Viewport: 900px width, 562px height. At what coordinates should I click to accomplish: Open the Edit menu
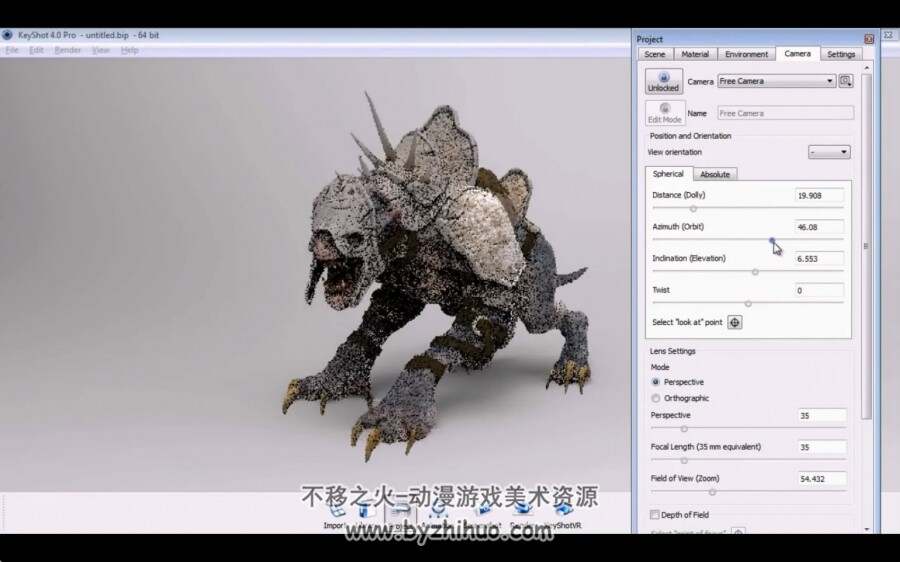coord(36,50)
